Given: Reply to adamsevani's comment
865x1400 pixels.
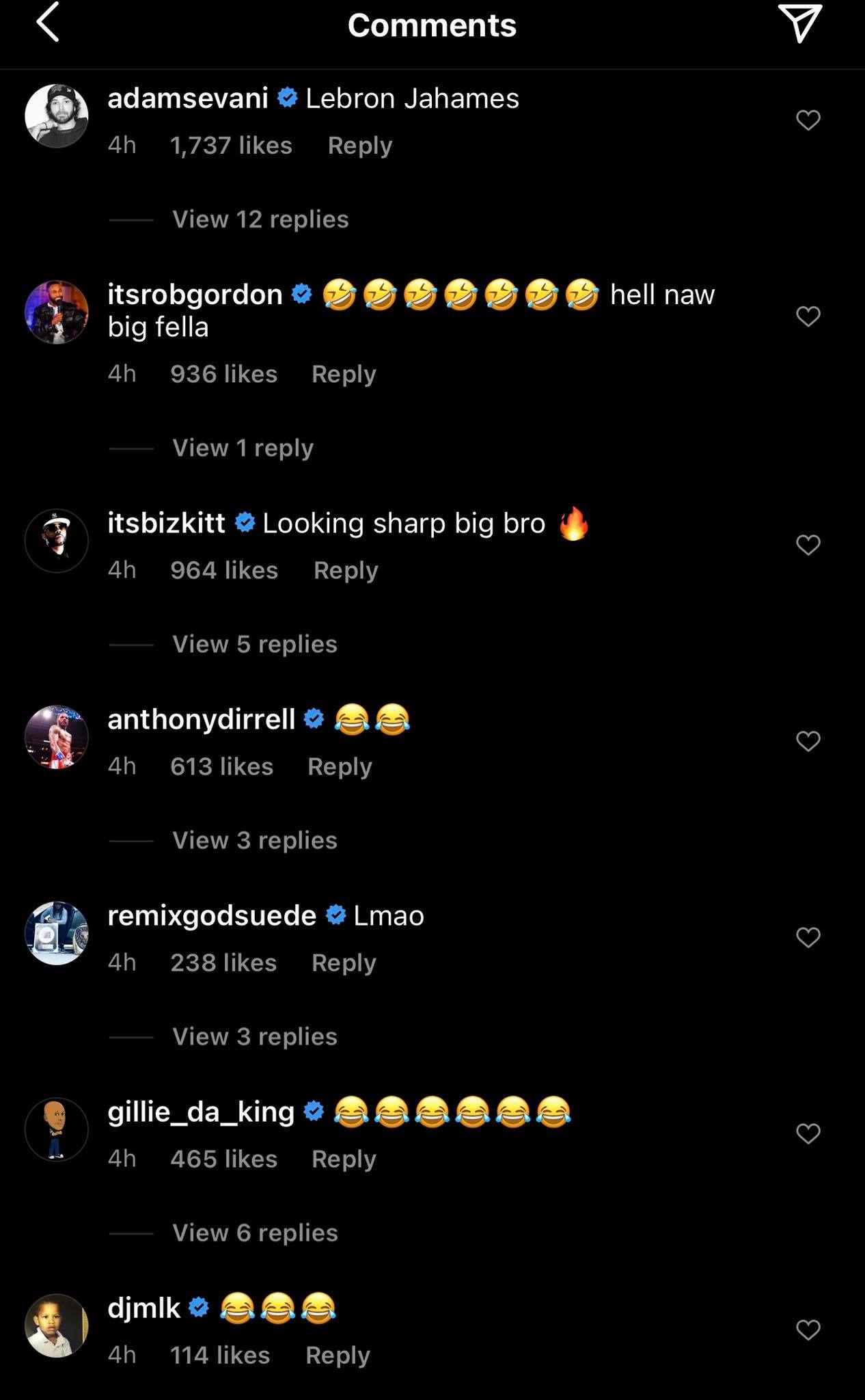Looking at the screenshot, I should pos(359,146).
